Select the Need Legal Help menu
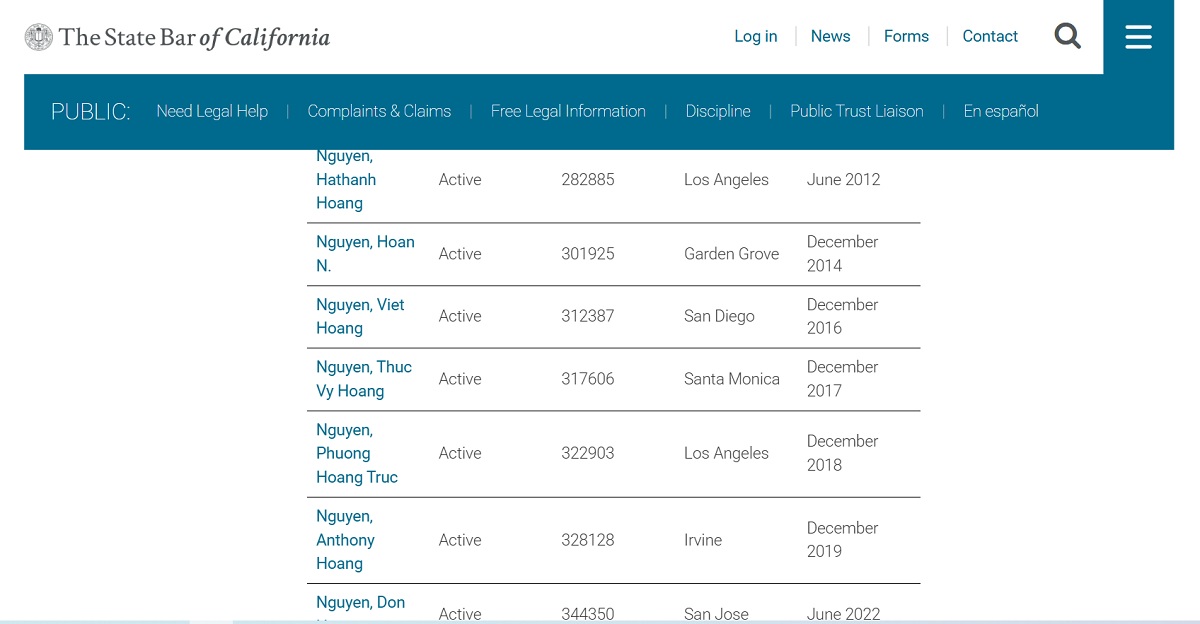The width and height of the screenshot is (1200, 624). (212, 111)
